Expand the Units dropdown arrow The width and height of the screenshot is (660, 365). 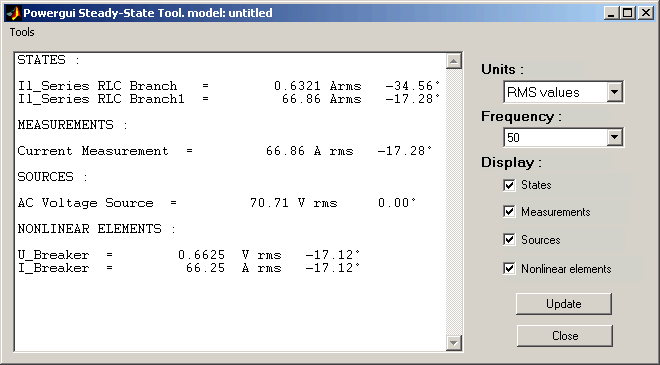pos(614,92)
